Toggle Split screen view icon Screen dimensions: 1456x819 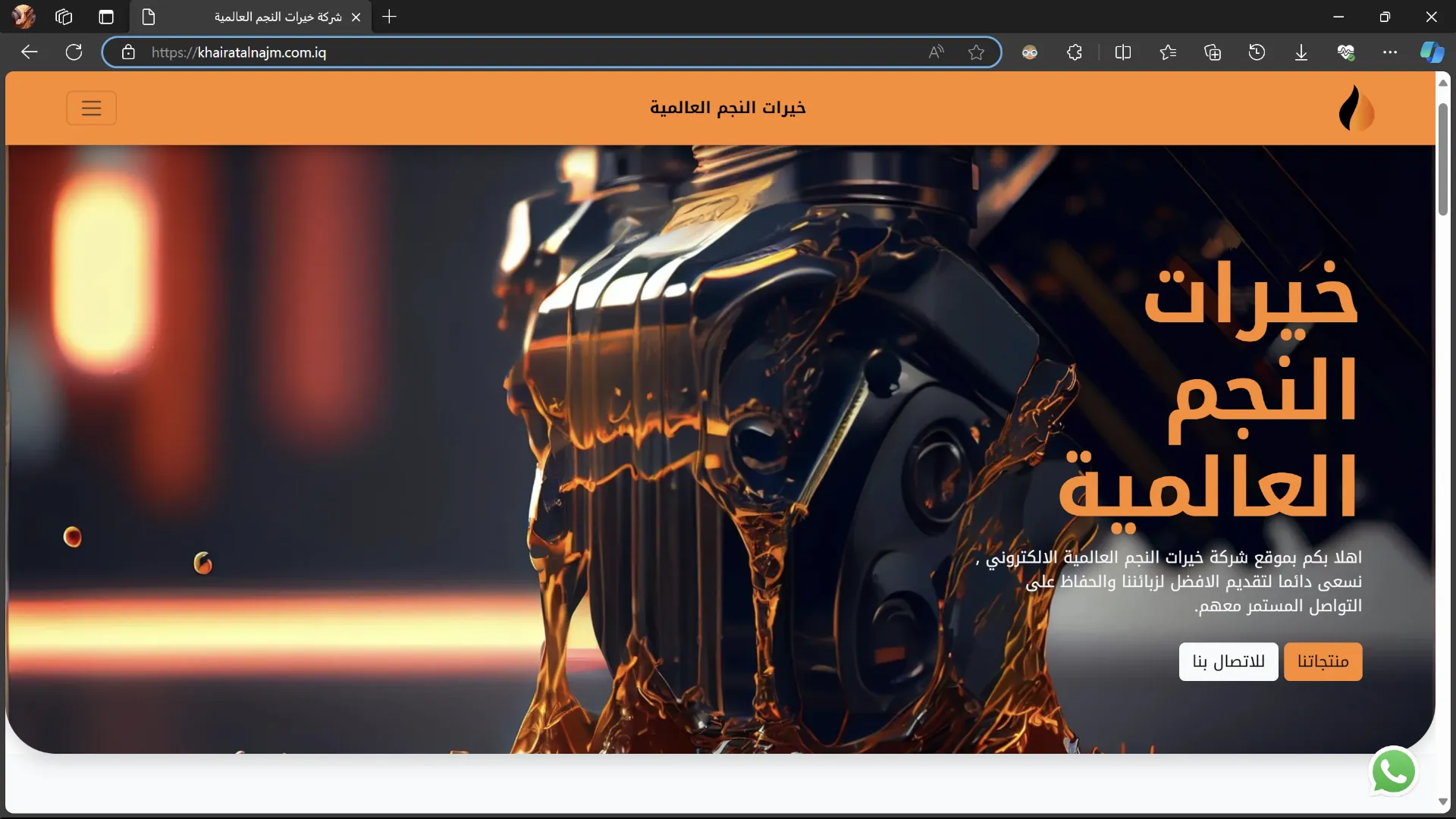click(x=1123, y=52)
